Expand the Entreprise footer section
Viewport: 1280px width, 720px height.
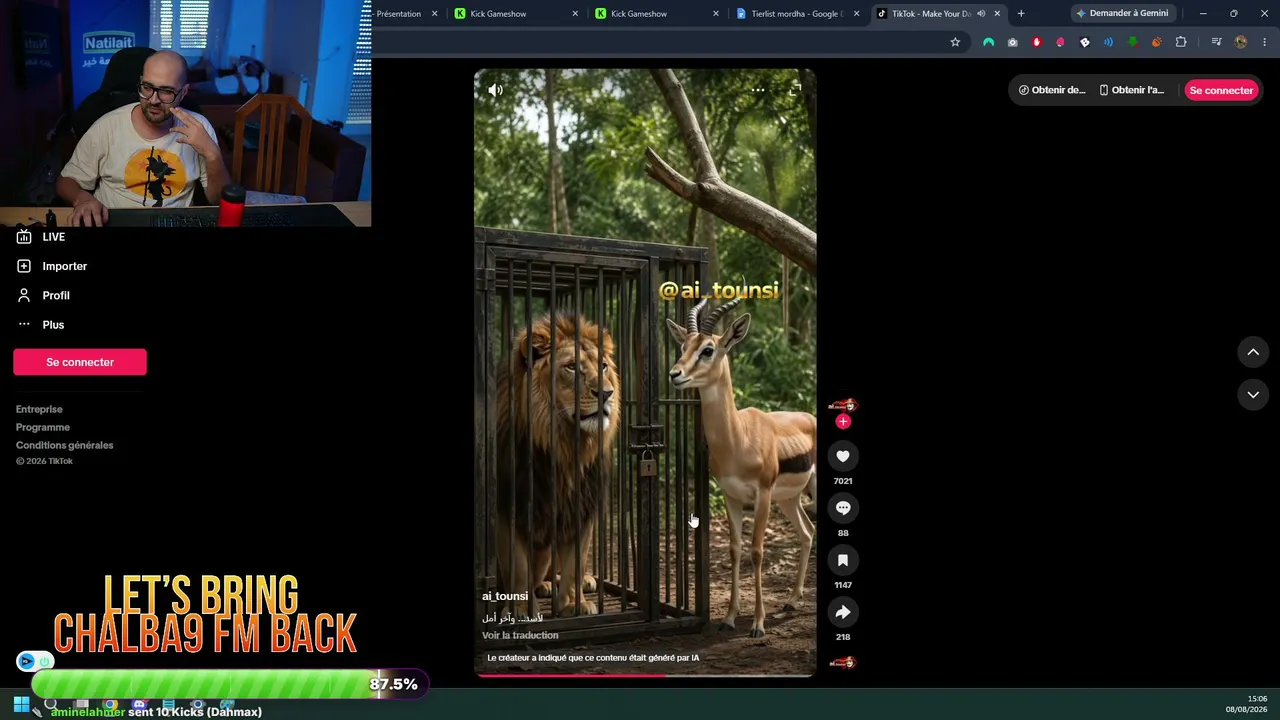pyautogui.click(x=39, y=409)
